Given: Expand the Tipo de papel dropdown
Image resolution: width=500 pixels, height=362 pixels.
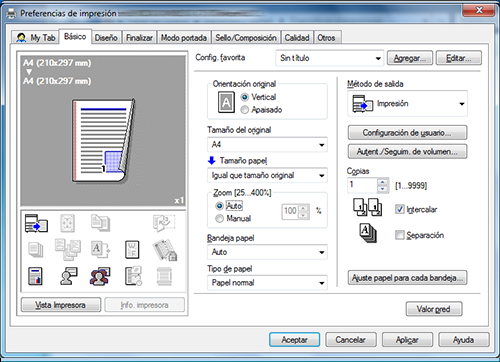Looking at the screenshot, I should (x=267, y=283).
